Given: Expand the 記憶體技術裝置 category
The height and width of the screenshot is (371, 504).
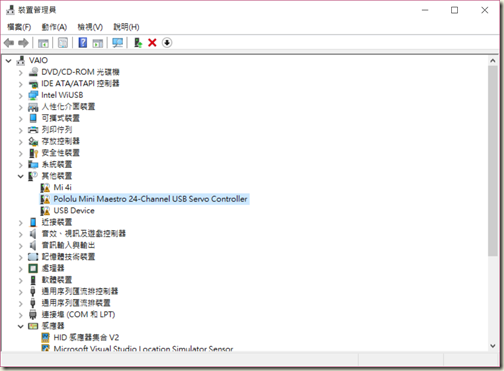Looking at the screenshot, I should [x=21, y=257].
